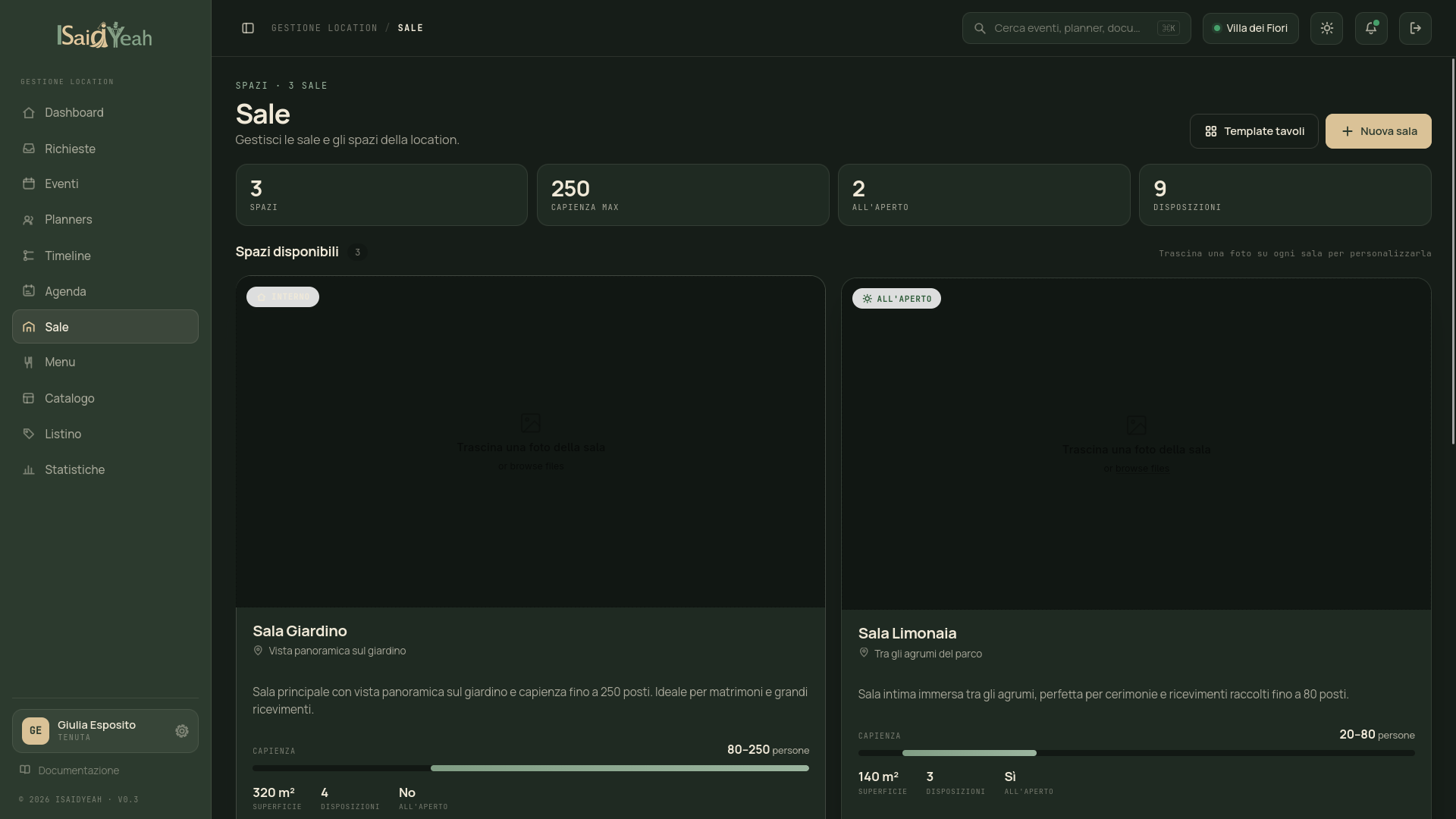Select Agenda in the sidebar
1456x819 pixels.
click(x=105, y=291)
